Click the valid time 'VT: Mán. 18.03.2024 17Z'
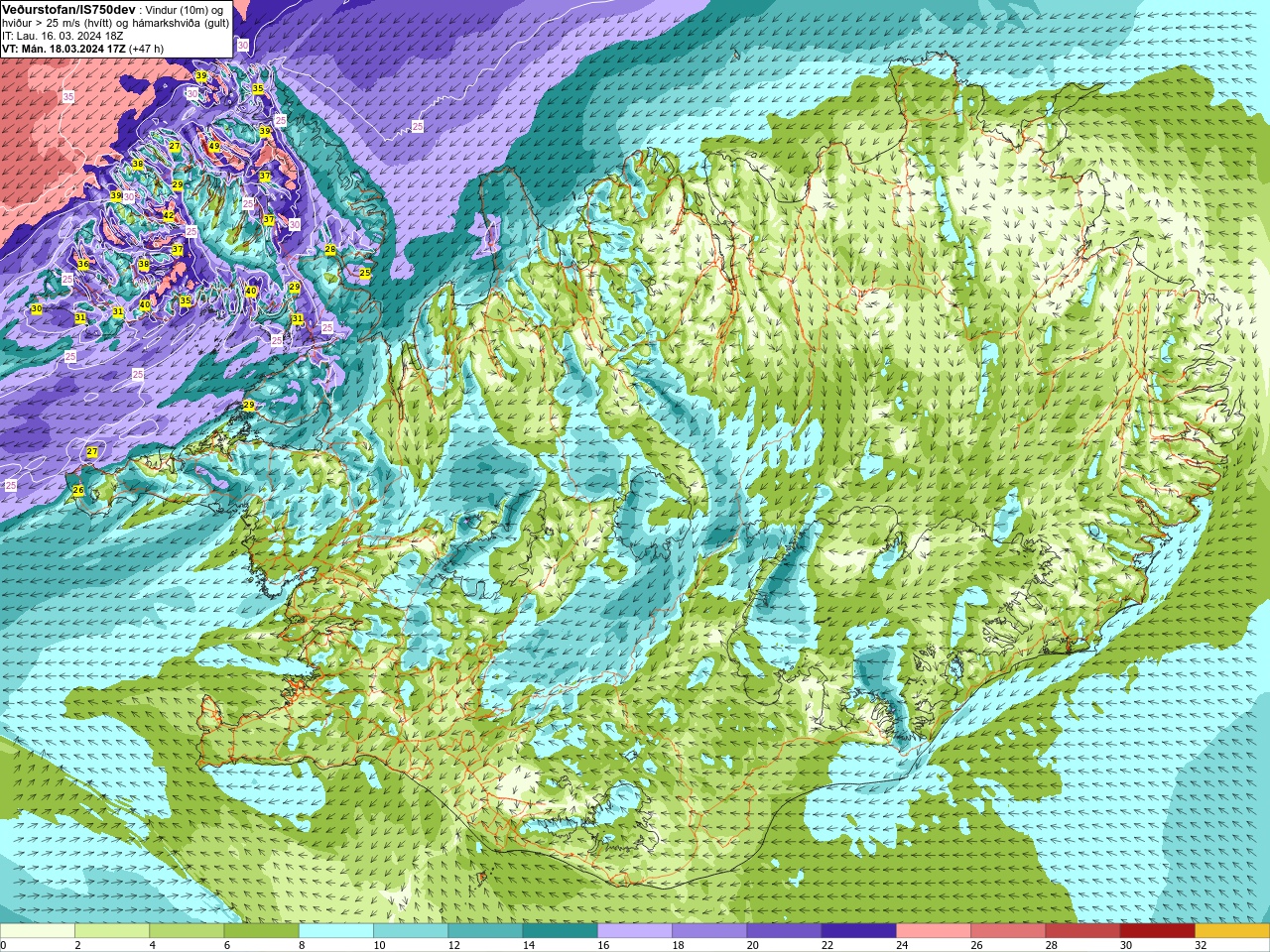This screenshot has height=952, width=1270. (x=63, y=49)
